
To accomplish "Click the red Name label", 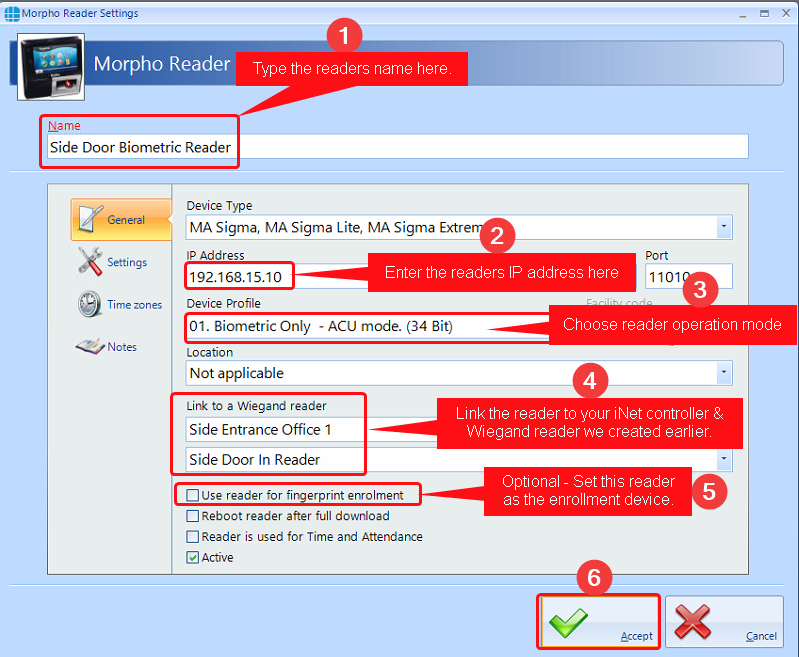I will coord(64,125).
